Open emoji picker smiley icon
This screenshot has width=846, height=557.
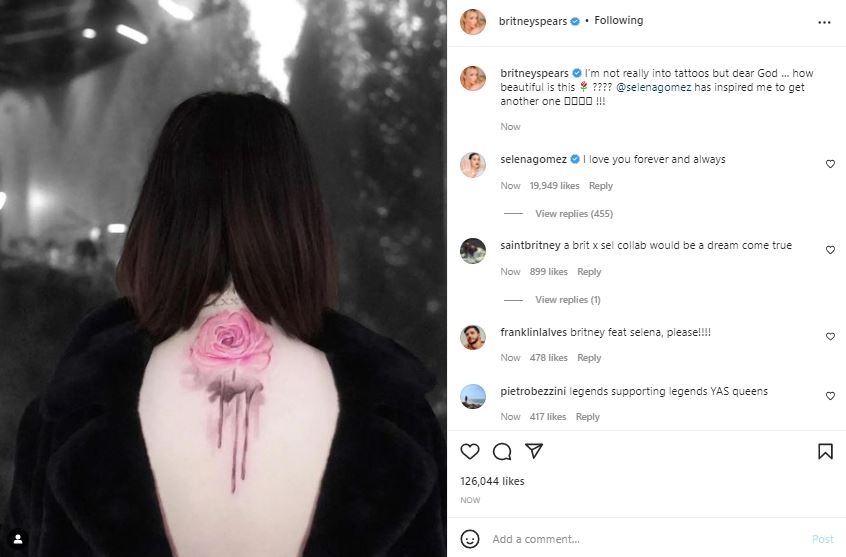point(470,539)
